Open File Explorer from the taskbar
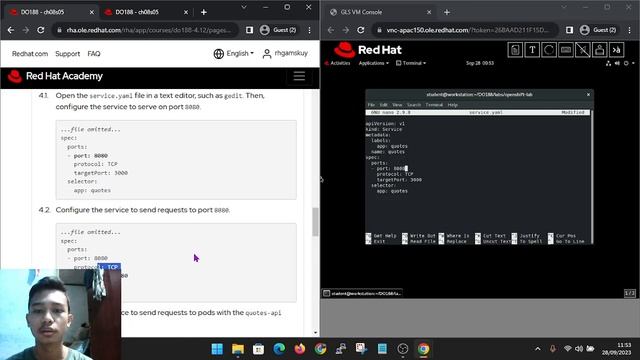This screenshot has width=640, height=360. [238, 349]
